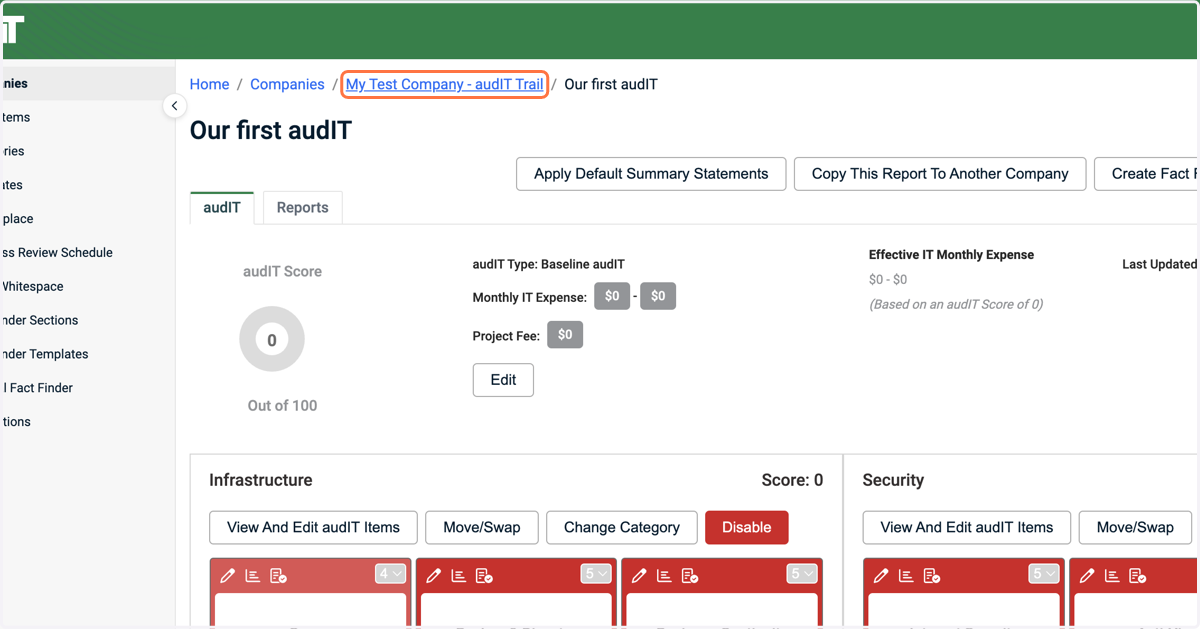Click Apply Default Summary Statements button
This screenshot has height=629, width=1200.
click(x=651, y=173)
